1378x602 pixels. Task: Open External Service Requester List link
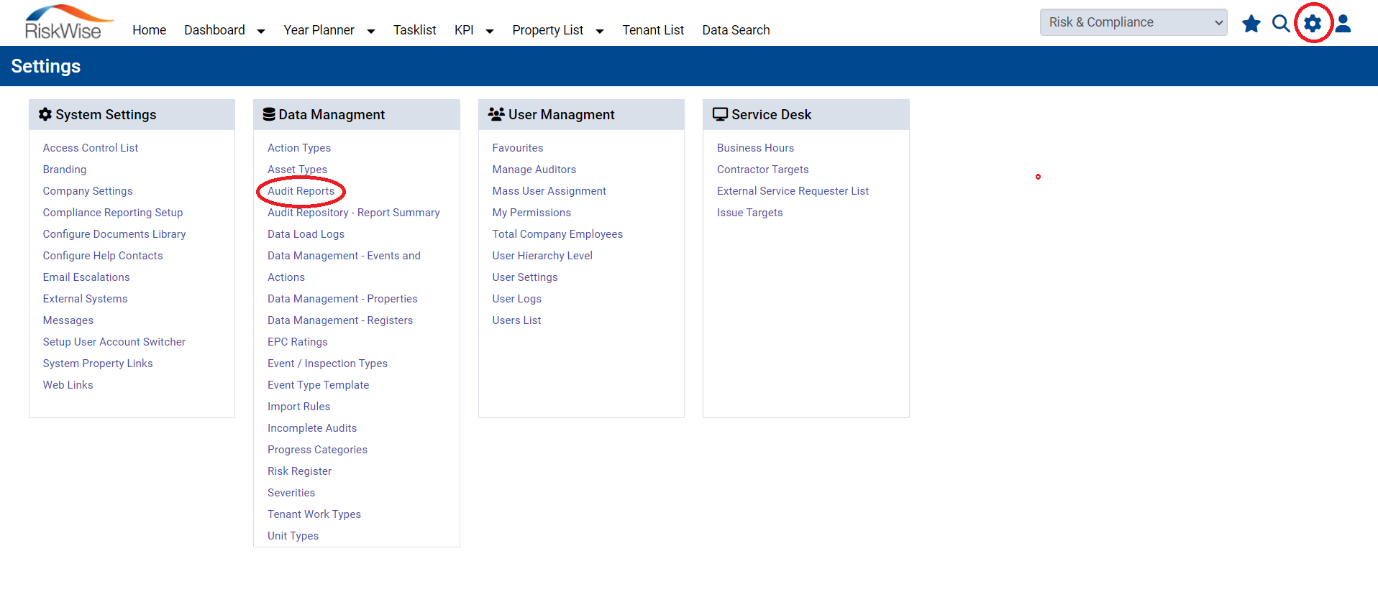[793, 191]
